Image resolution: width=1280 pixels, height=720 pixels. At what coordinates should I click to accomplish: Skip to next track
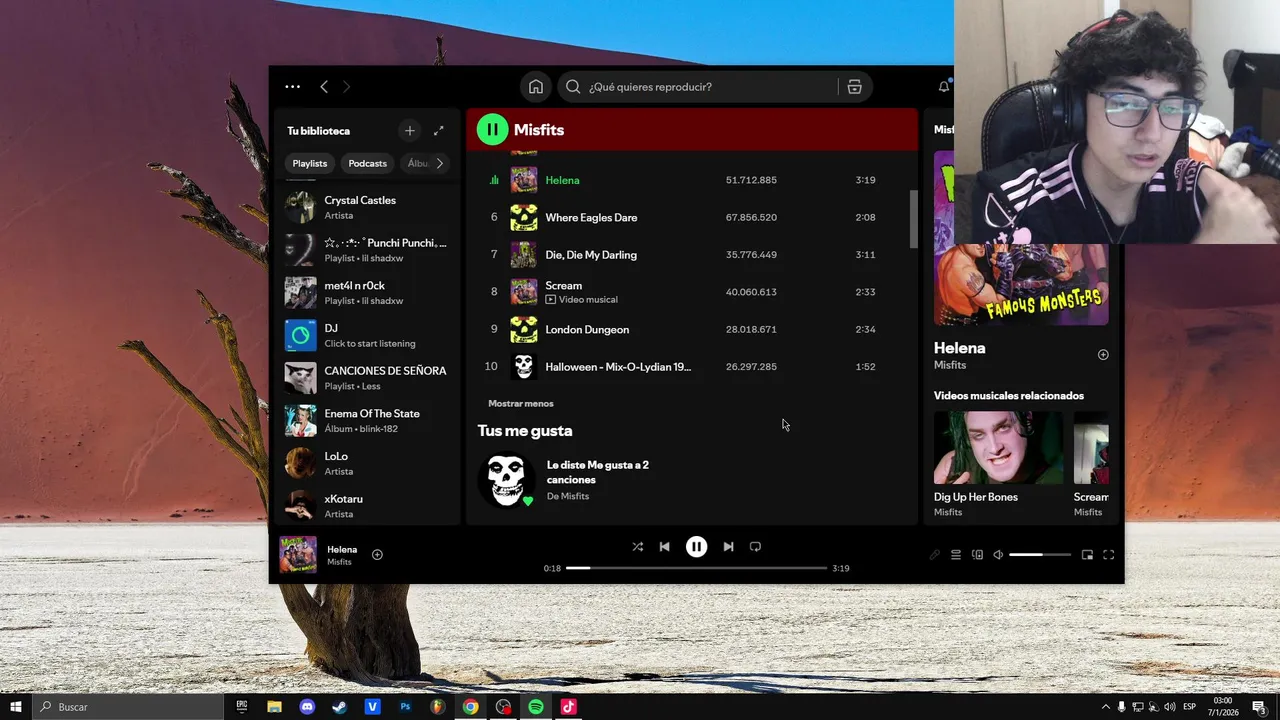tap(728, 547)
